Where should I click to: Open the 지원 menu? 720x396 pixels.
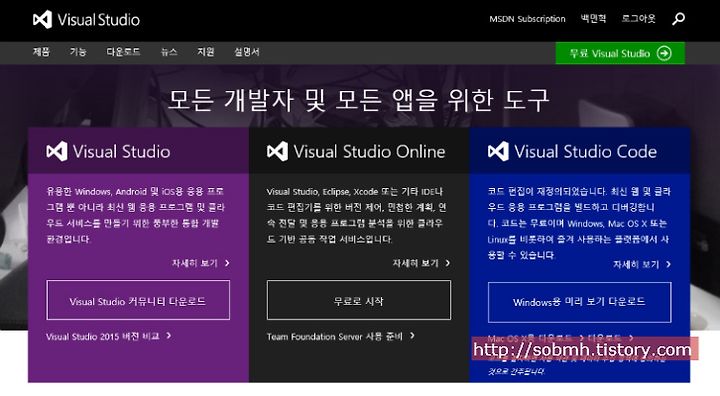click(x=206, y=52)
